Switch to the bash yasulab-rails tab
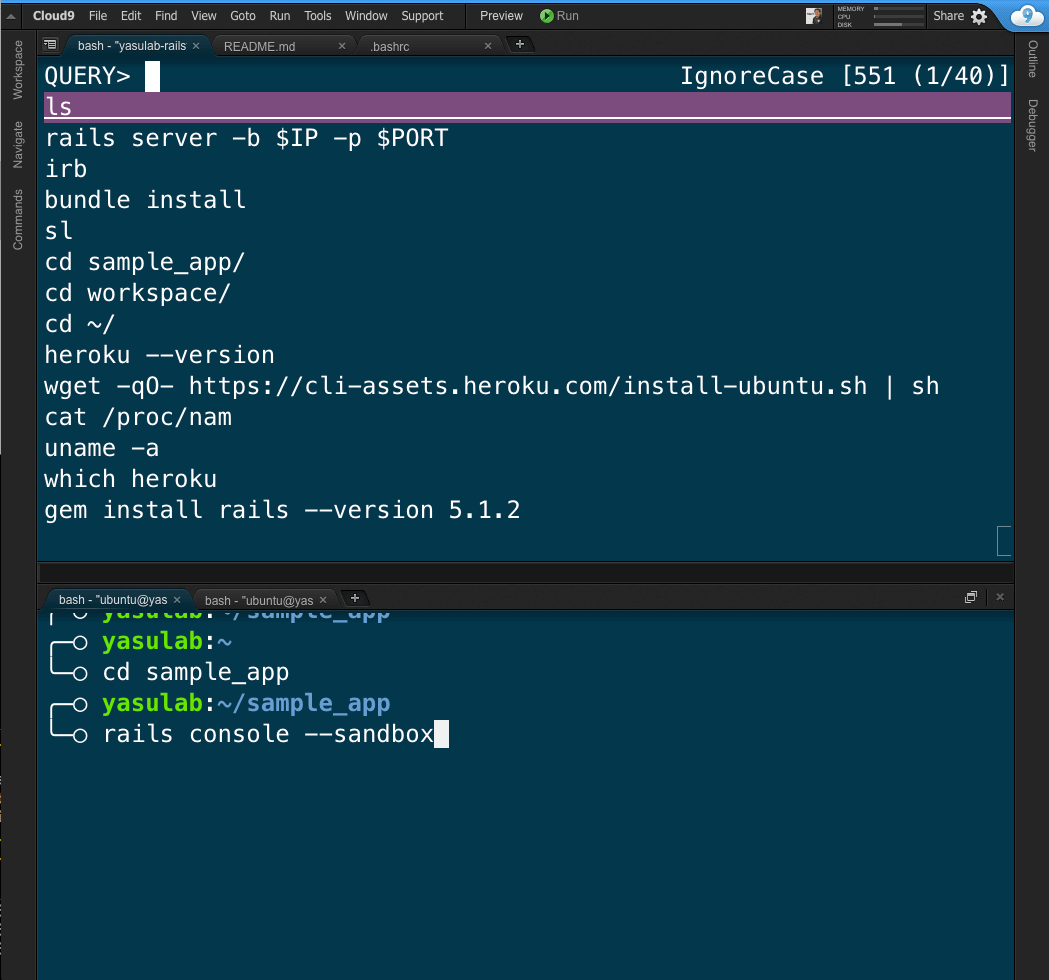Screen dimensions: 1049x980 (132, 45)
